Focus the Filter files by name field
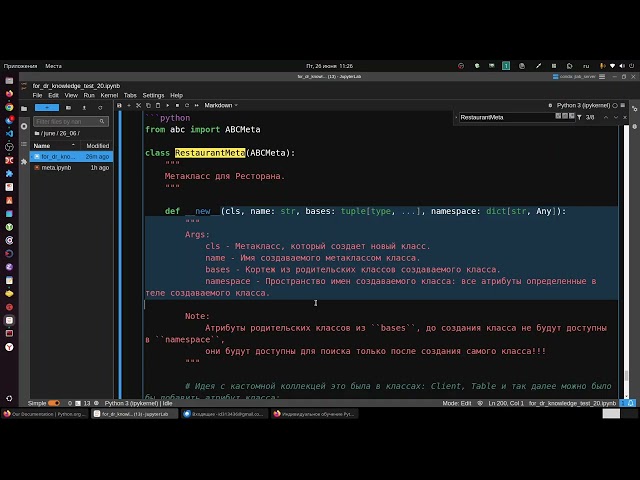 pos(71,122)
